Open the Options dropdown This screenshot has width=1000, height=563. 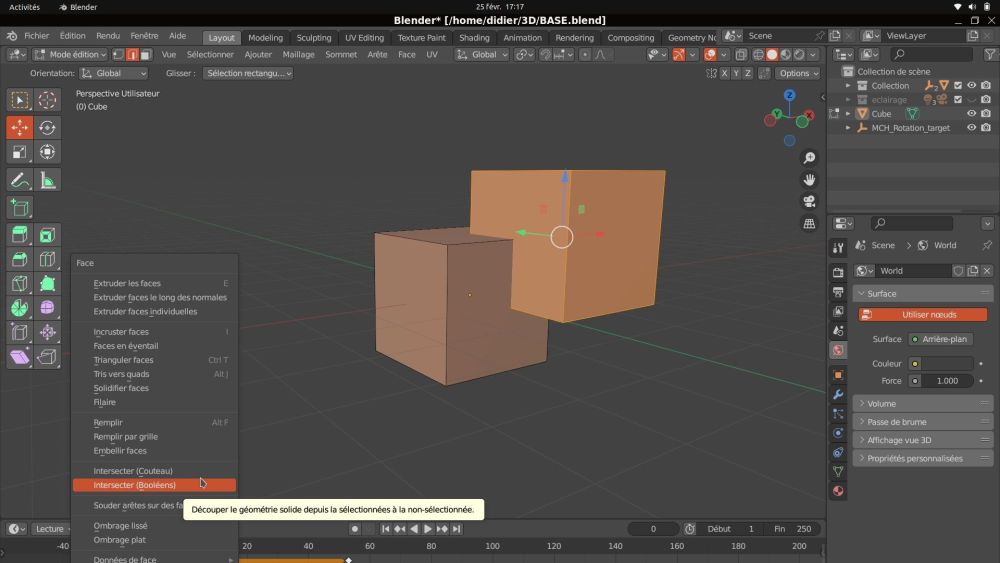798,73
